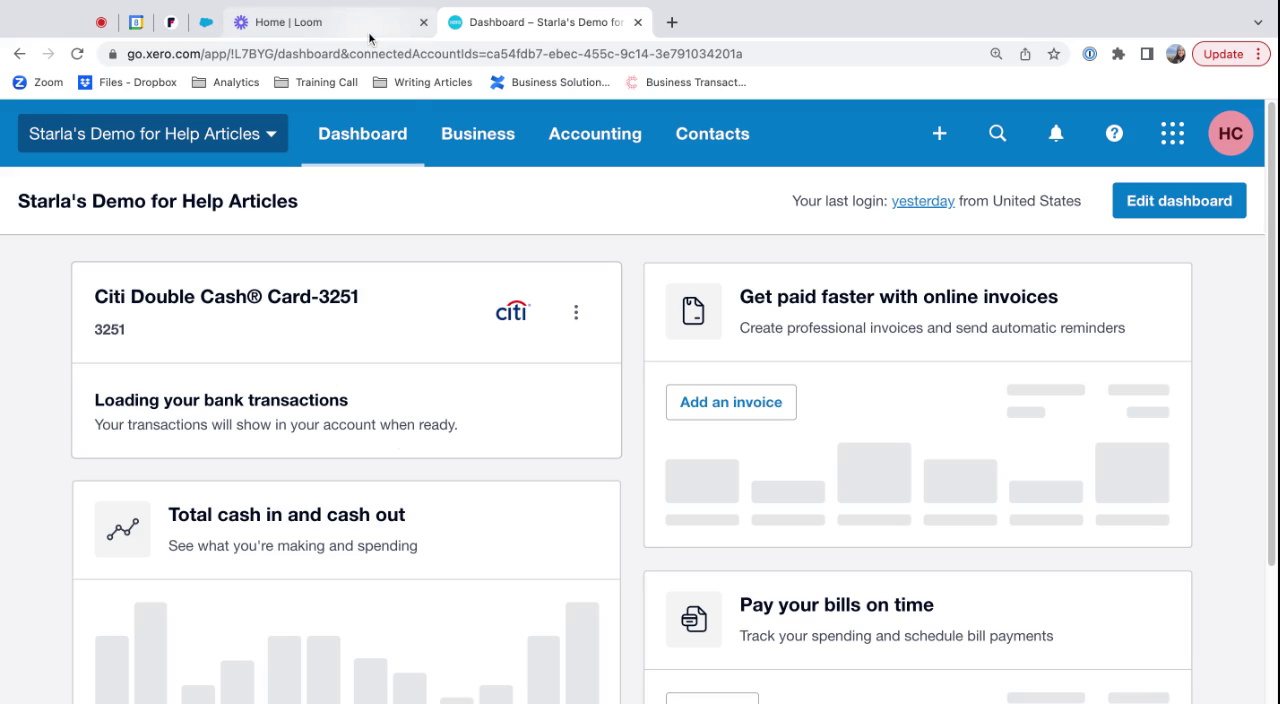Click the page vertical scrollbar
Screen dimensions: 1280x704
coord(1272,333)
